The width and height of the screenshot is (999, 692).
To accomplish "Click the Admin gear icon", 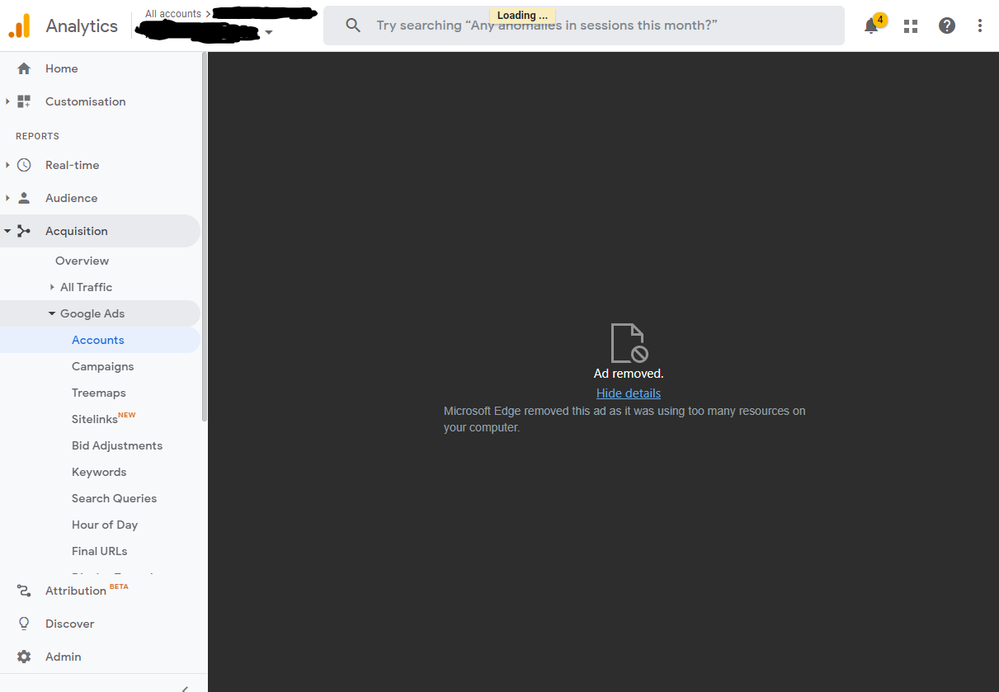I will coord(24,656).
